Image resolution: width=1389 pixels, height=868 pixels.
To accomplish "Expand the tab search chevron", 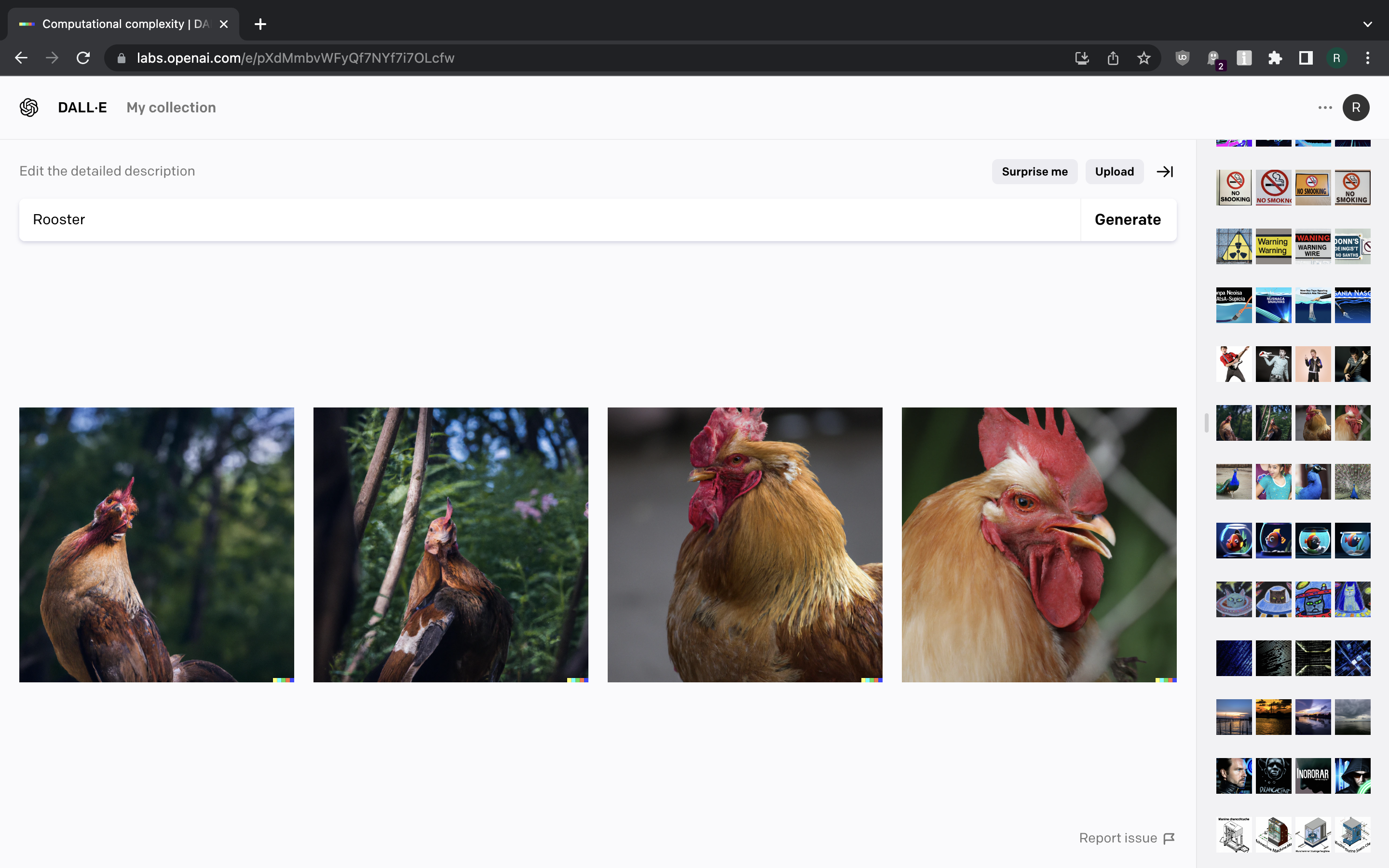I will coord(1367,24).
